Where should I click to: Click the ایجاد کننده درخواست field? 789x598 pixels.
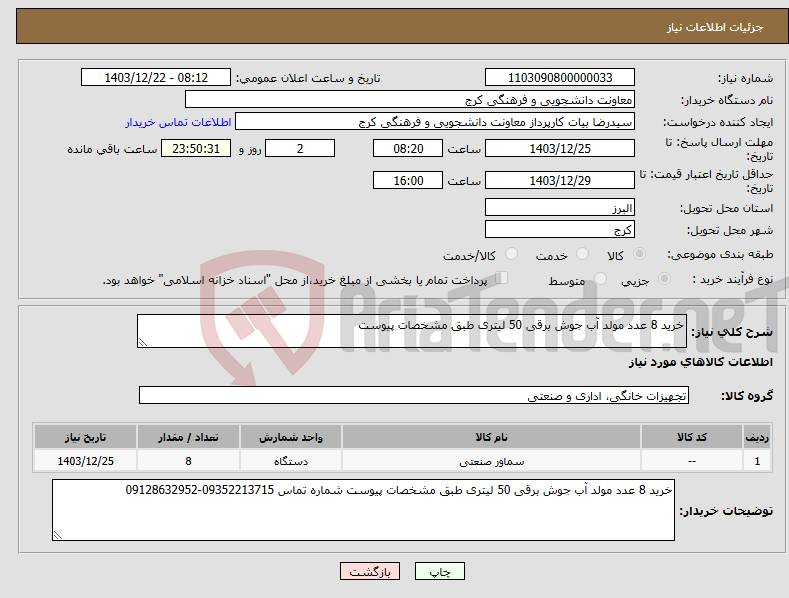coord(435,122)
